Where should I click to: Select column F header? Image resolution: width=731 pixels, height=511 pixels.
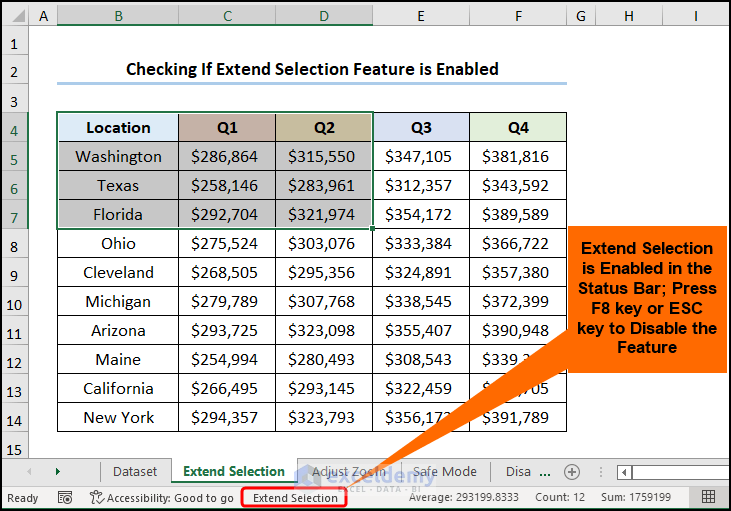pyautogui.click(x=518, y=16)
